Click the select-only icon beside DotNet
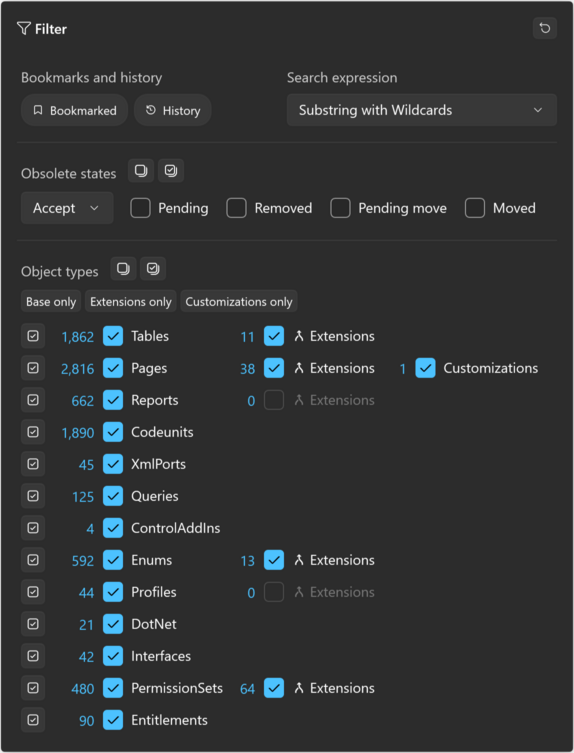The width and height of the screenshot is (574, 753). (x=33, y=624)
